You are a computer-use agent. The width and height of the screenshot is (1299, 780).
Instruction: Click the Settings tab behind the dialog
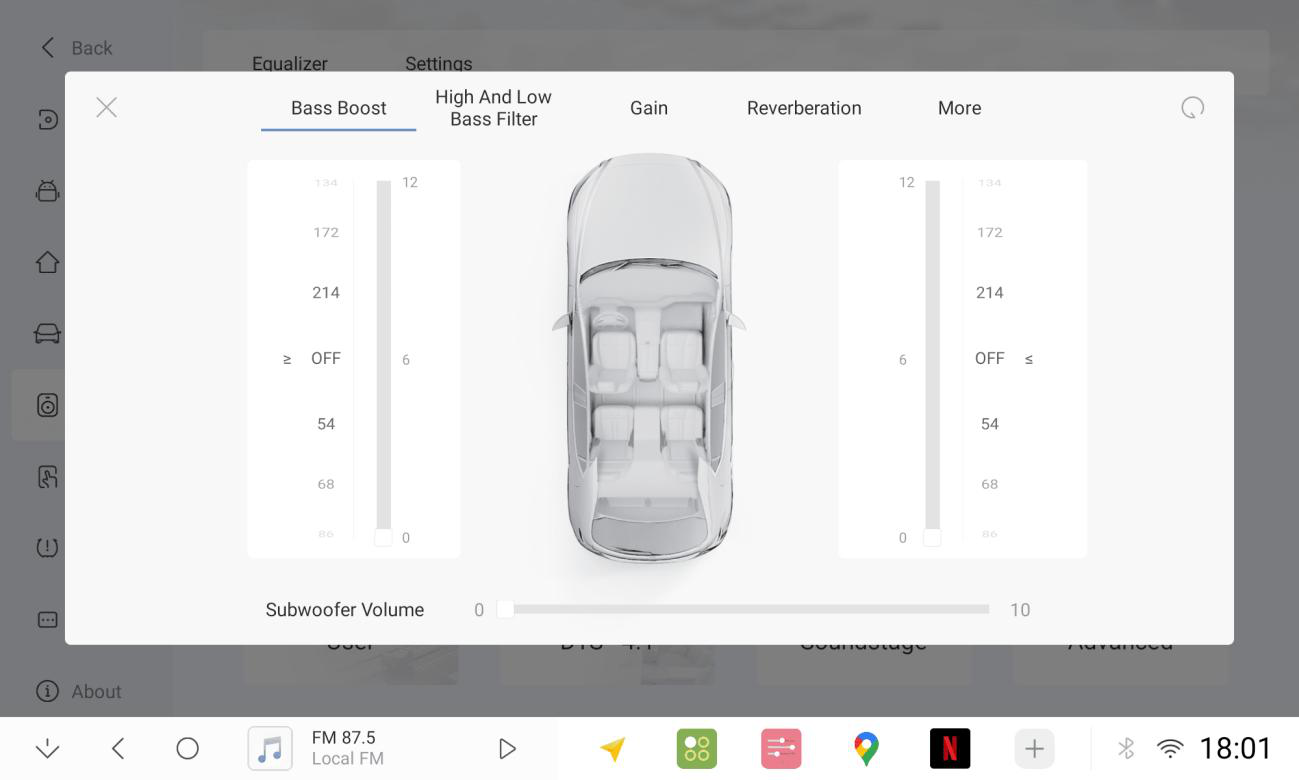coord(438,63)
